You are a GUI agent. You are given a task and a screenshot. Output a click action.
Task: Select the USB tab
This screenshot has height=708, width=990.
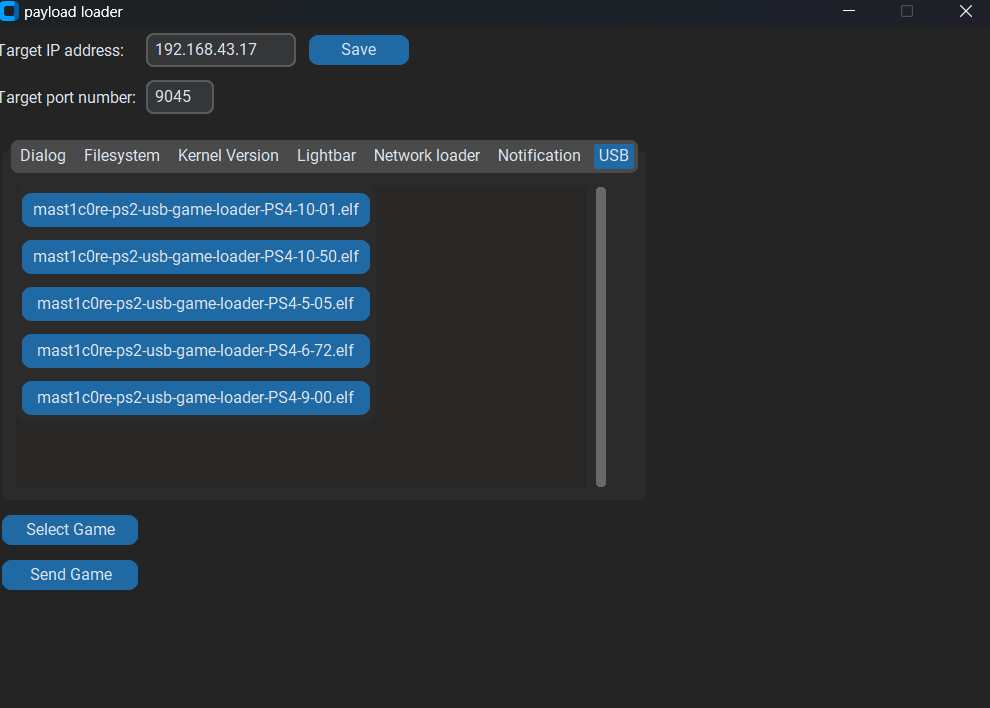[x=614, y=155]
